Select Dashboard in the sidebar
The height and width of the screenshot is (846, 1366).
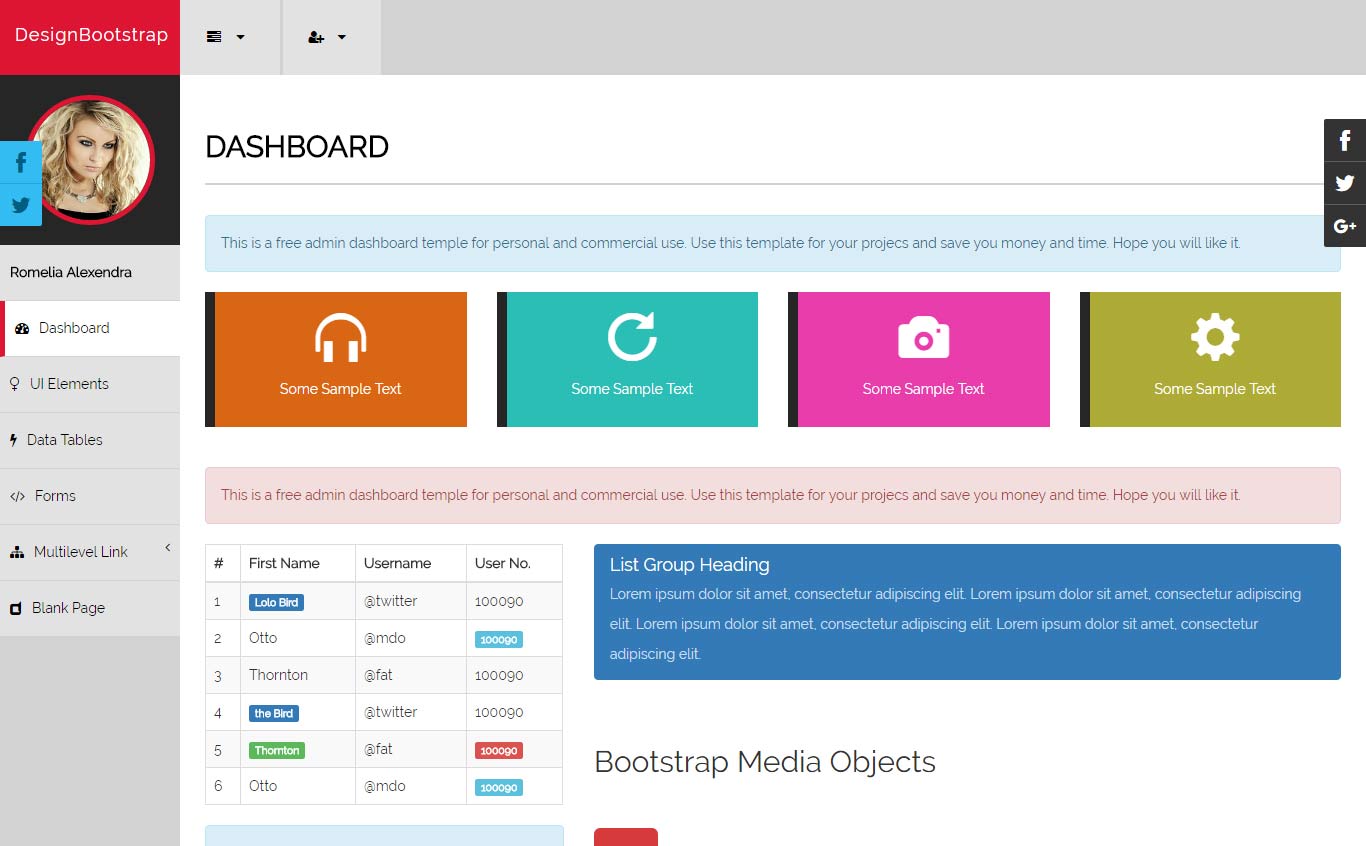click(x=90, y=328)
